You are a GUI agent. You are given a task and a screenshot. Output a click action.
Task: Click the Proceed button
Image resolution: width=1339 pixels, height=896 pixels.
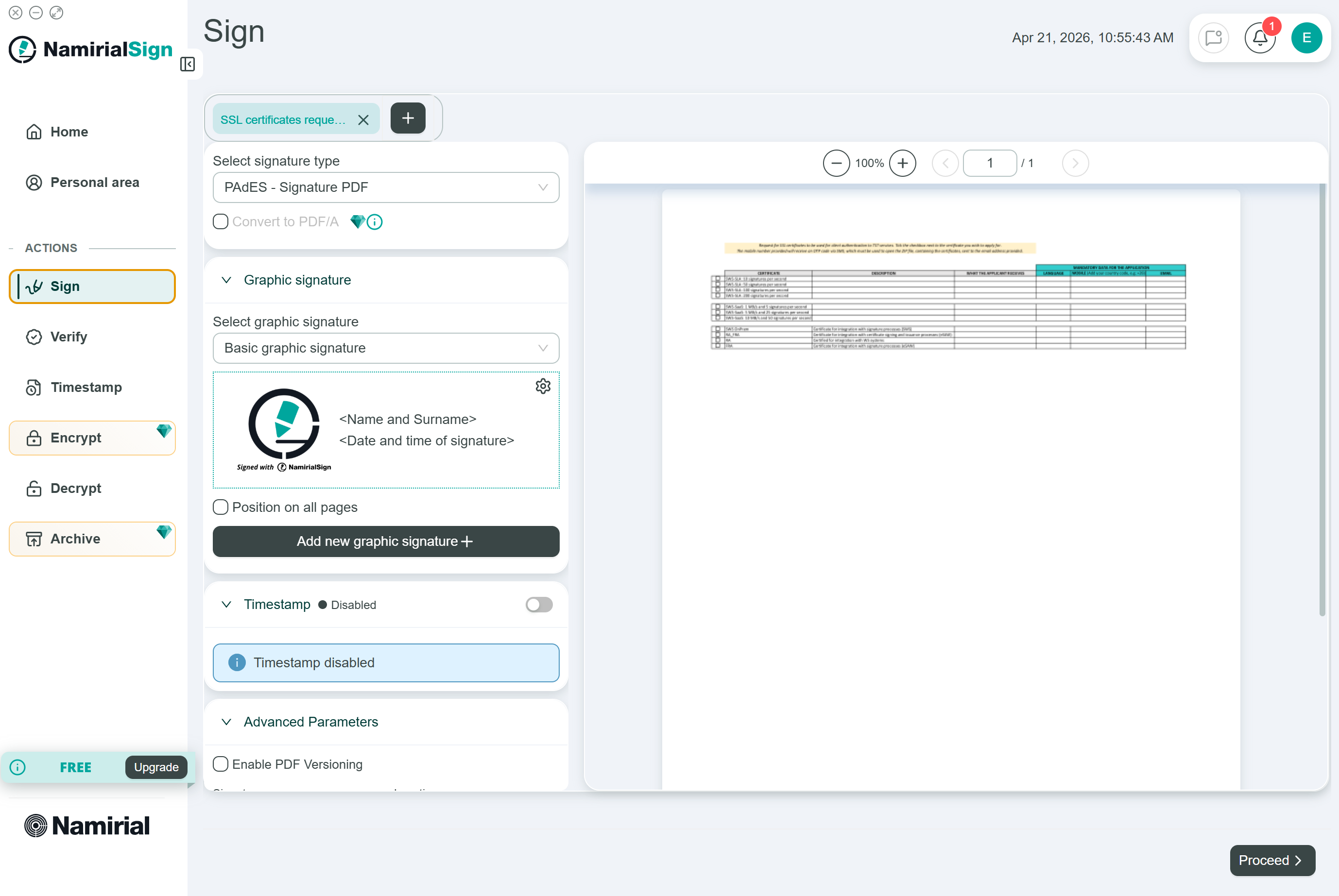point(1271,860)
